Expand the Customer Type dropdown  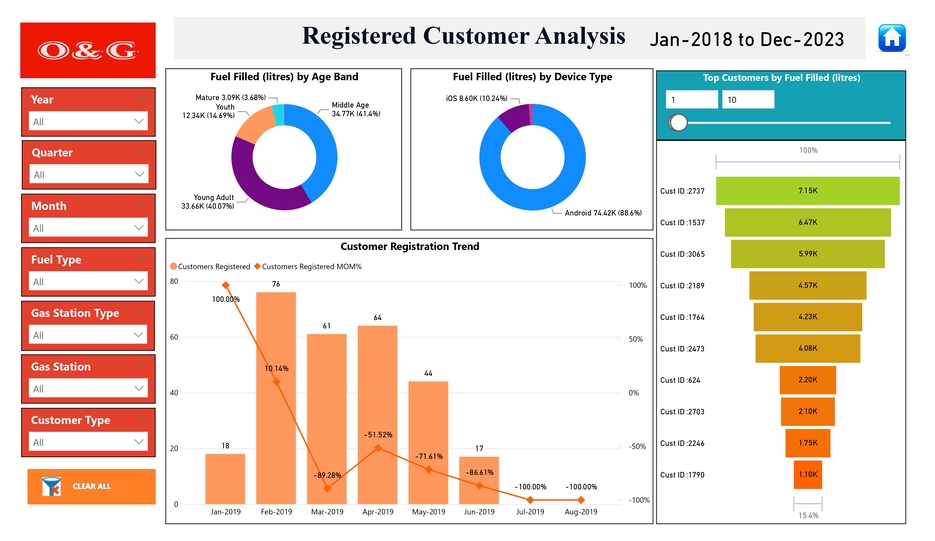(89, 442)
